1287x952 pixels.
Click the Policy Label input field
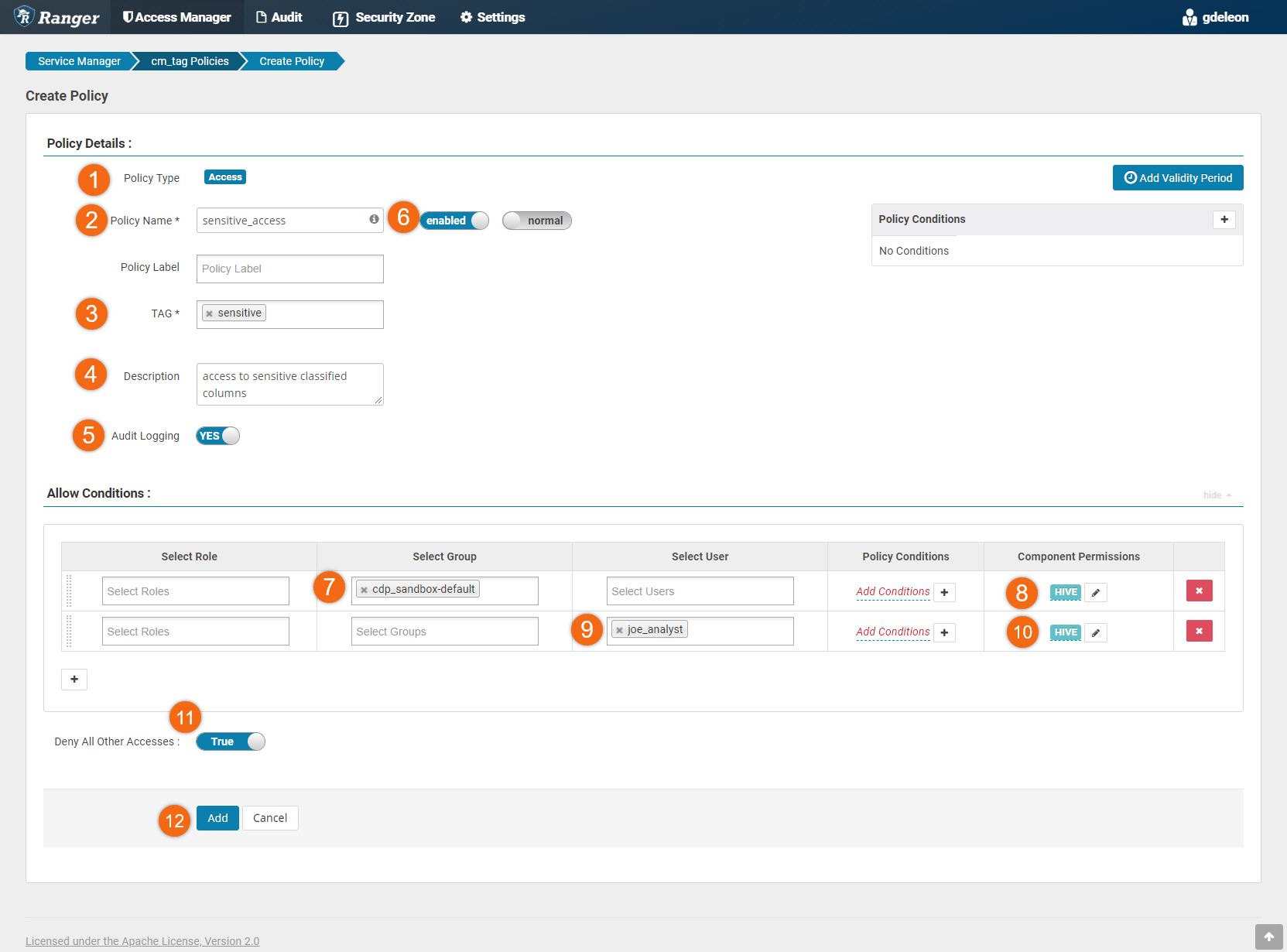pyautogui.click(x=289, y=269)
